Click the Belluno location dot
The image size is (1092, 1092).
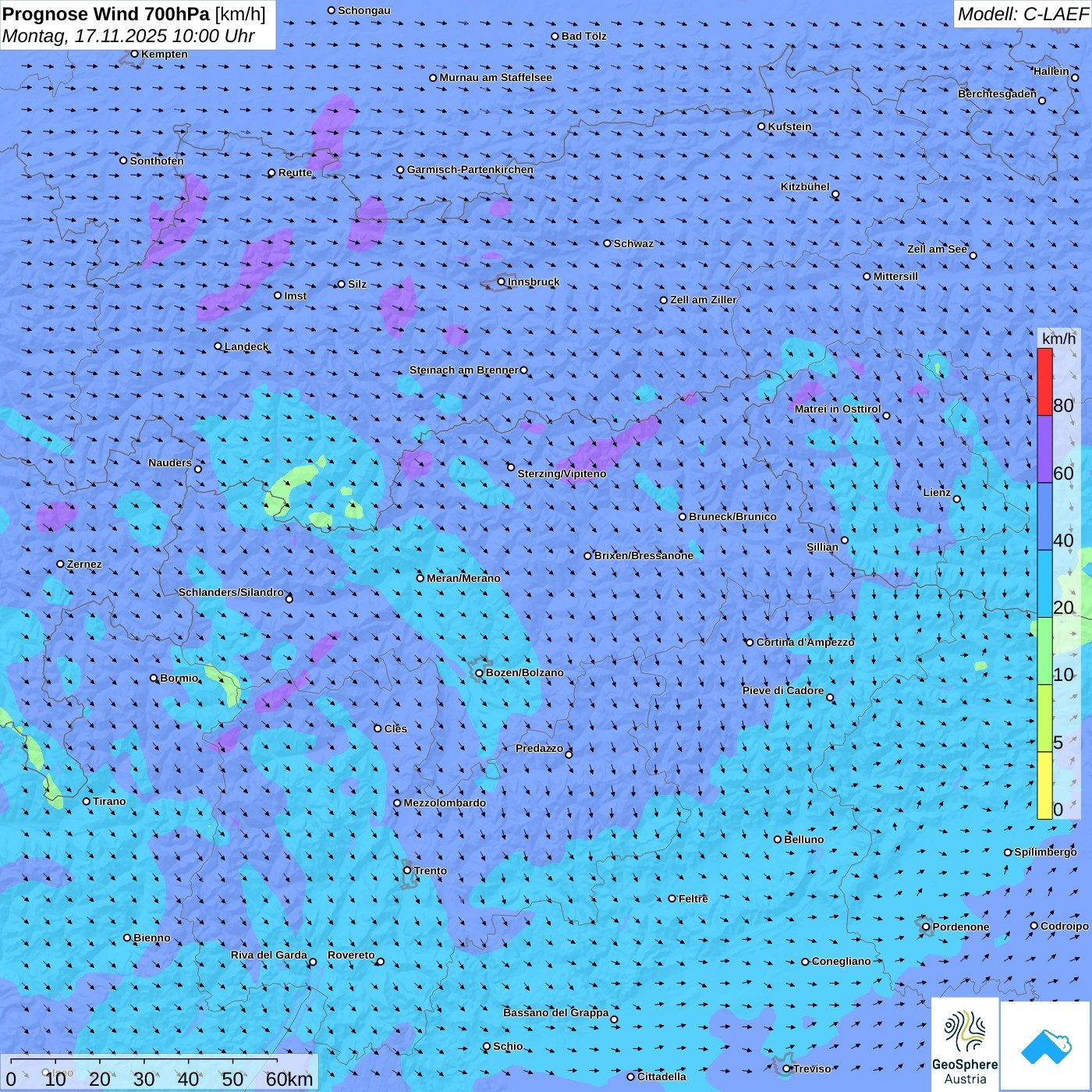click(778, 839)
